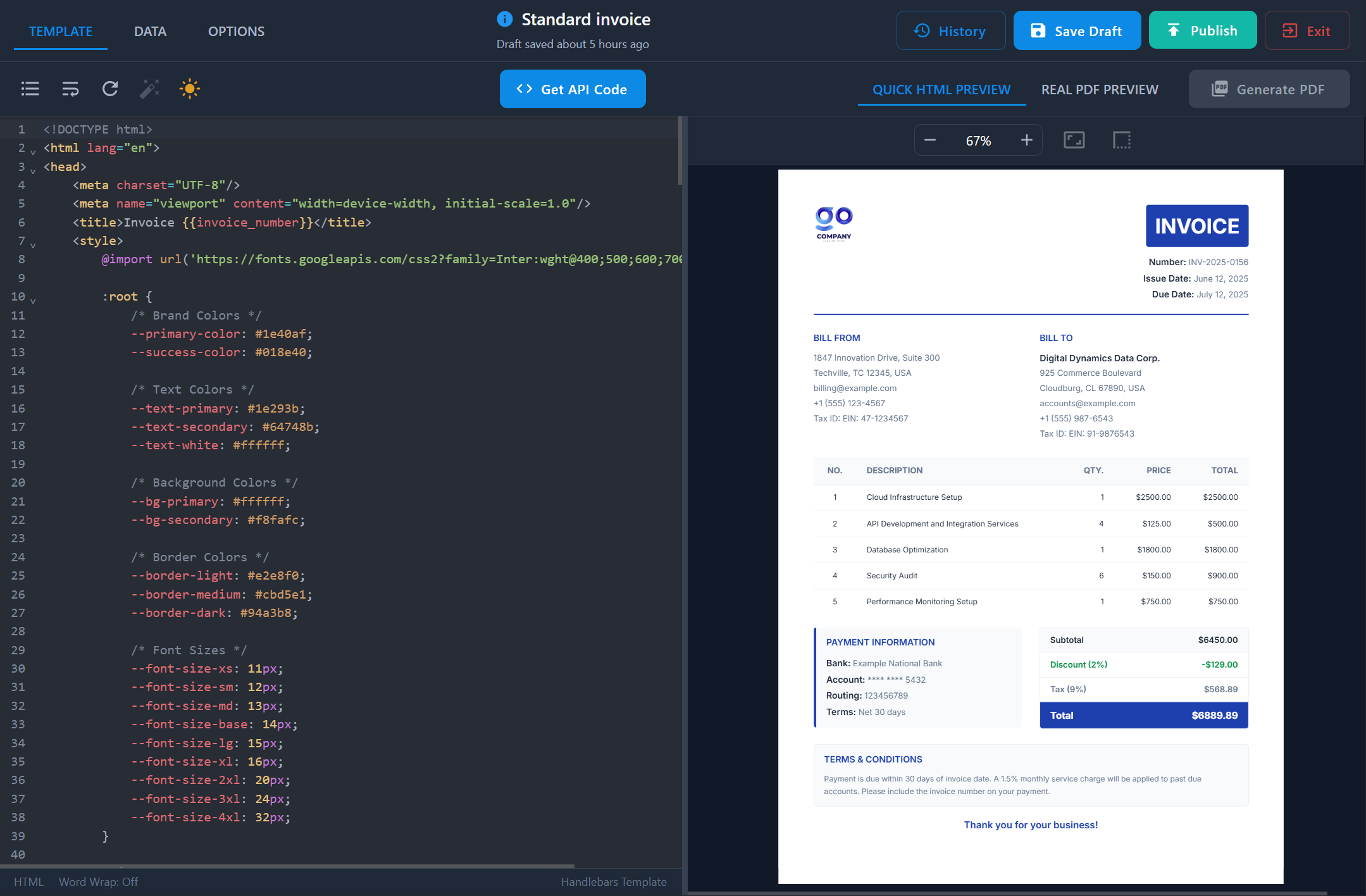Select the magic wand auto-format icon
1366x896 pixels.
click(x=149, y=89)
